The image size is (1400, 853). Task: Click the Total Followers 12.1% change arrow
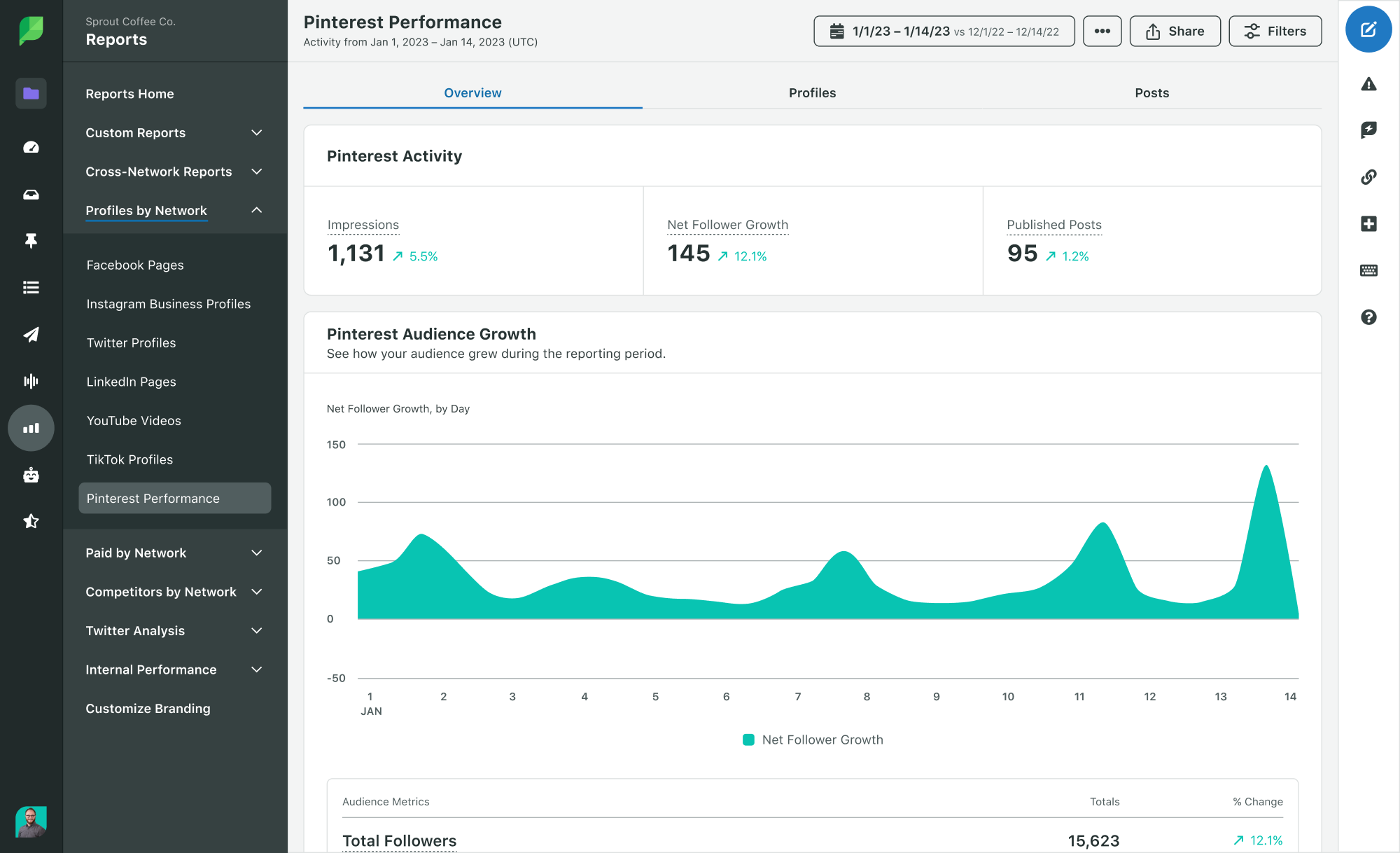1238,840
